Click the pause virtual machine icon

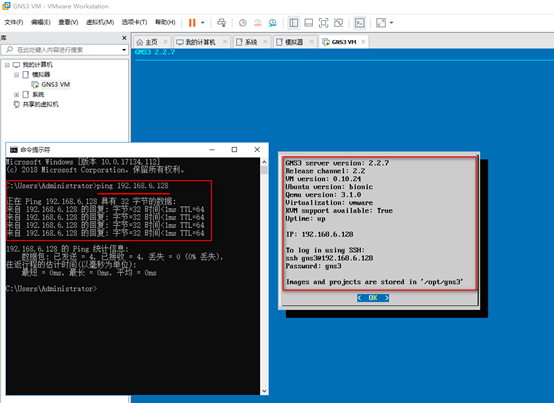(192, 23)
